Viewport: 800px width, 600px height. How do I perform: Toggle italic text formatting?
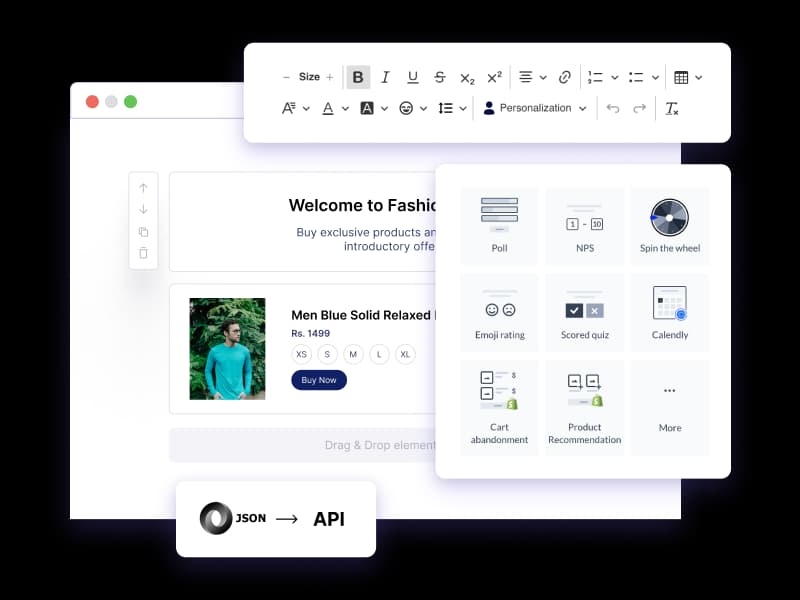(x=385, y=77)
